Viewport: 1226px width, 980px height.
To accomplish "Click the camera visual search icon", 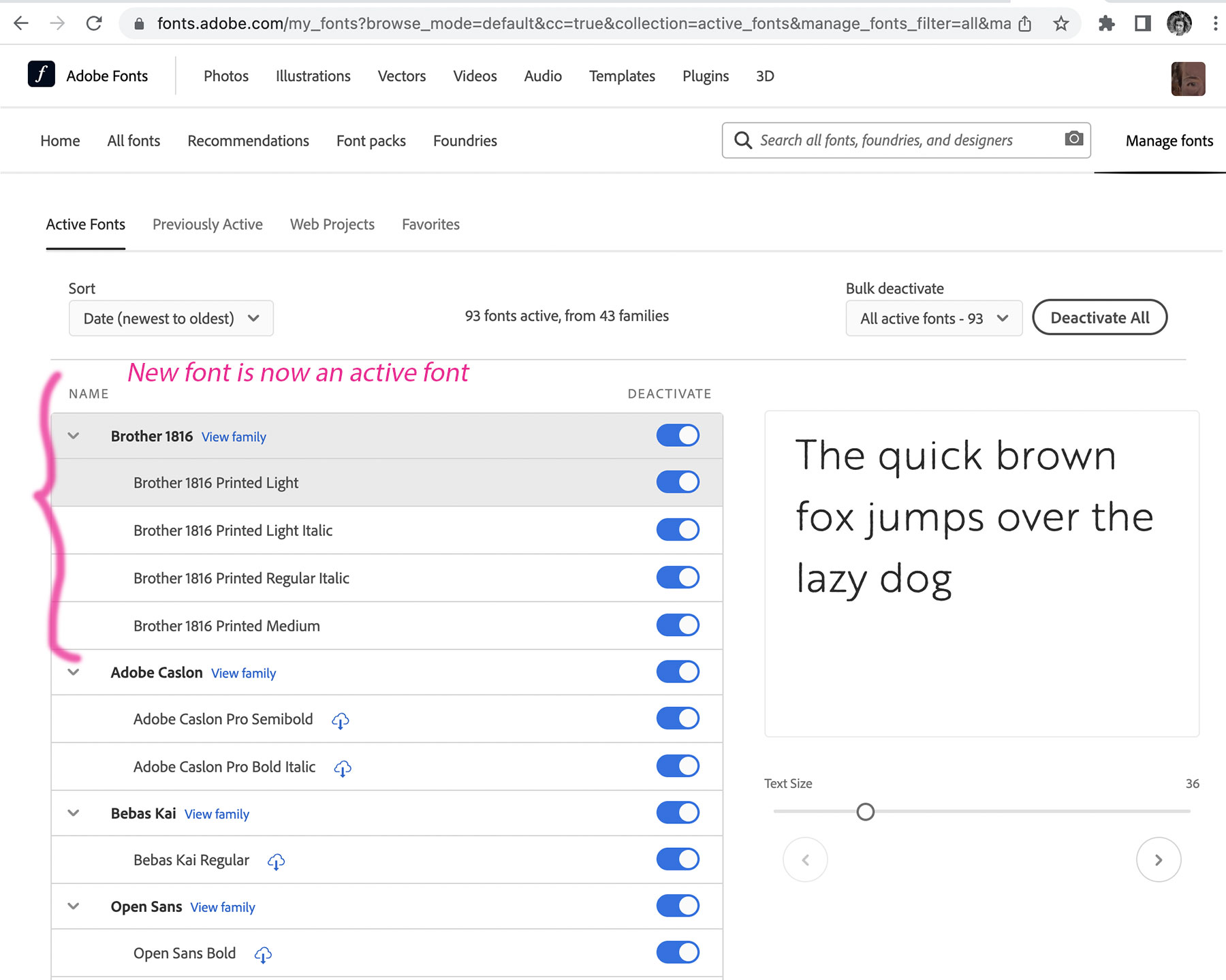I will coord(1073,139).
